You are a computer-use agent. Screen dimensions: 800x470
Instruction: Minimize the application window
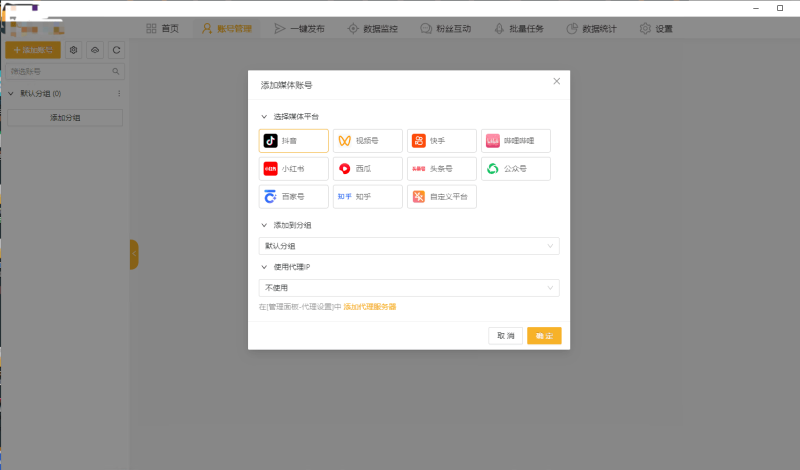coord(756,8)
